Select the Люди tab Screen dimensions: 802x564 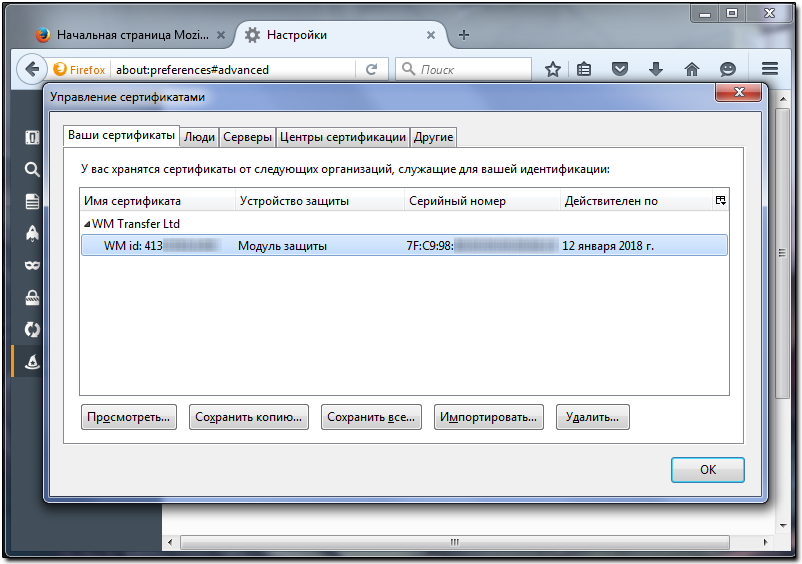[x=199, y=137]
